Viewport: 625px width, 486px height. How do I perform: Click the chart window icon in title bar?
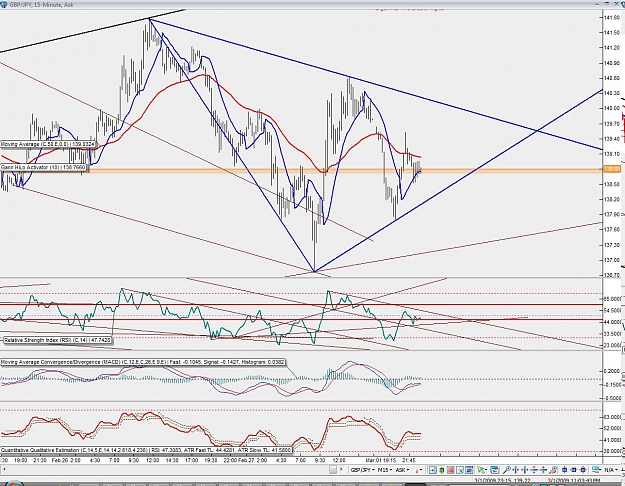pyautogui.click(x=4, y=4)
